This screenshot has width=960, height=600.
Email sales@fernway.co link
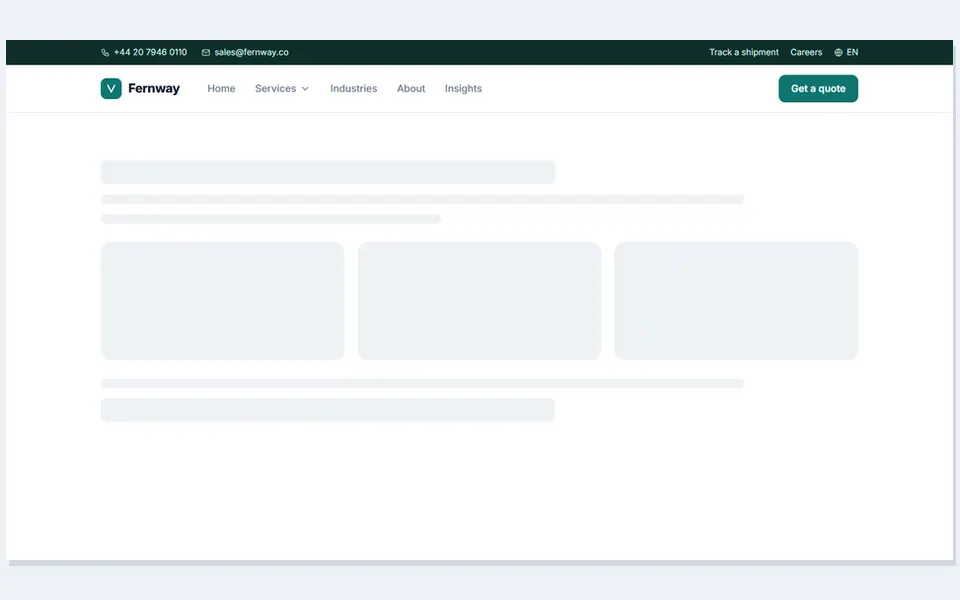(x=251, y=52)
